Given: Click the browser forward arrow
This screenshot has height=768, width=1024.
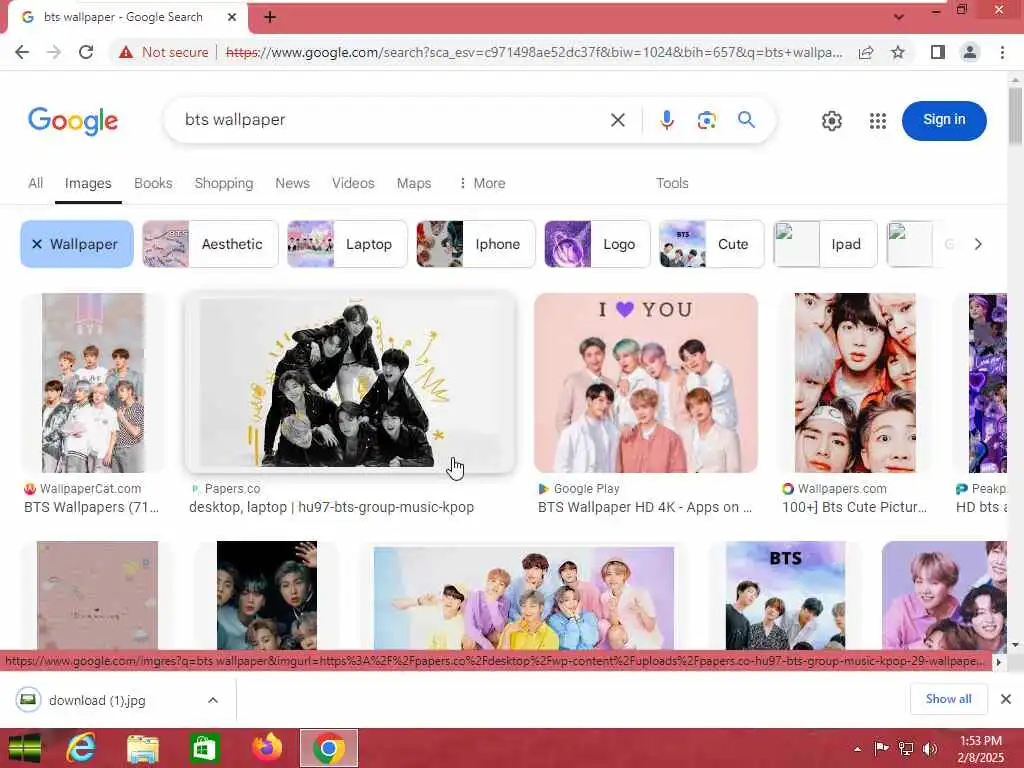Looking at the screenshot, I should click(54, 52).
